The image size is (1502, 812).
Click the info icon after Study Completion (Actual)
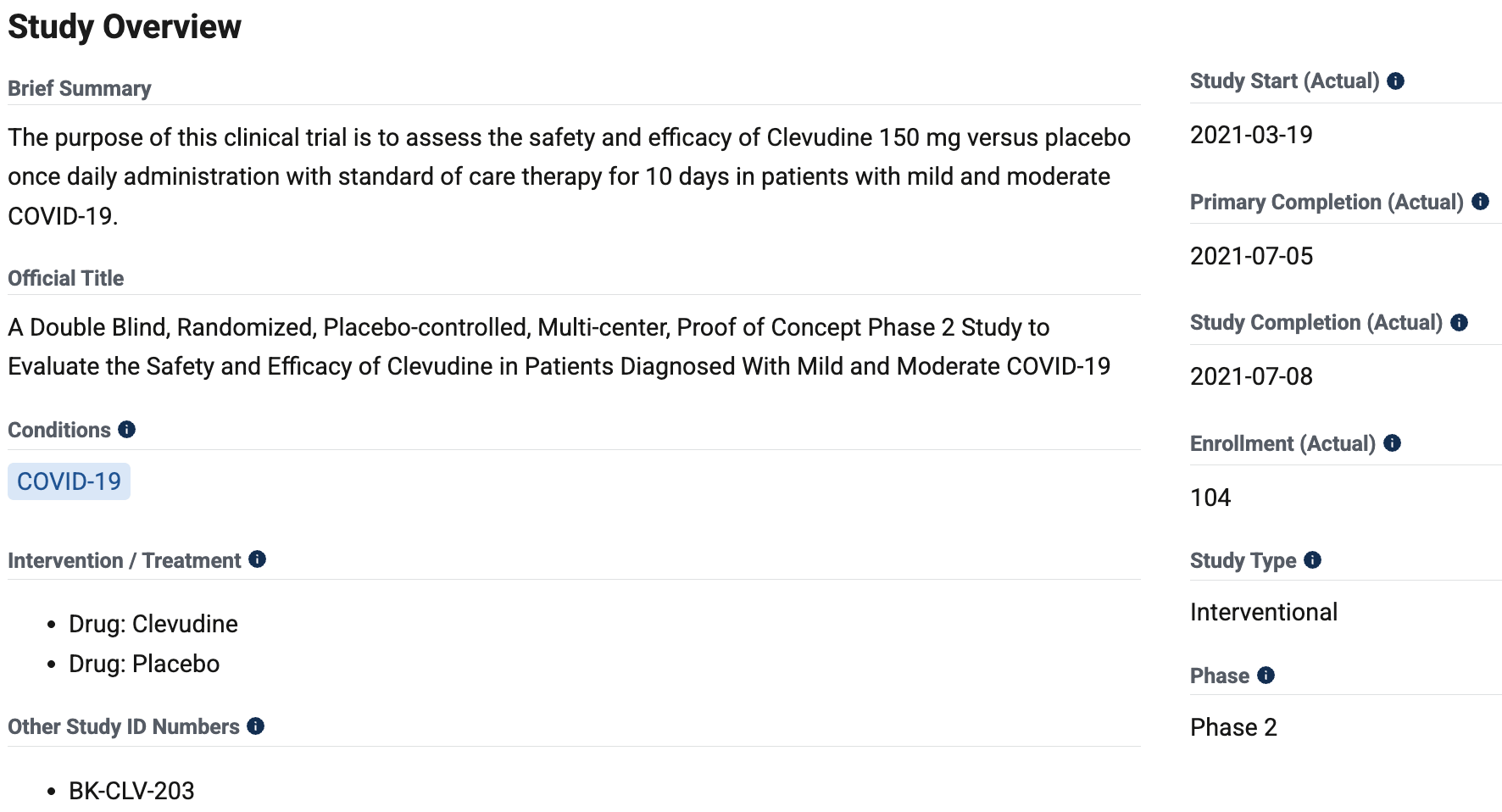1459,323
